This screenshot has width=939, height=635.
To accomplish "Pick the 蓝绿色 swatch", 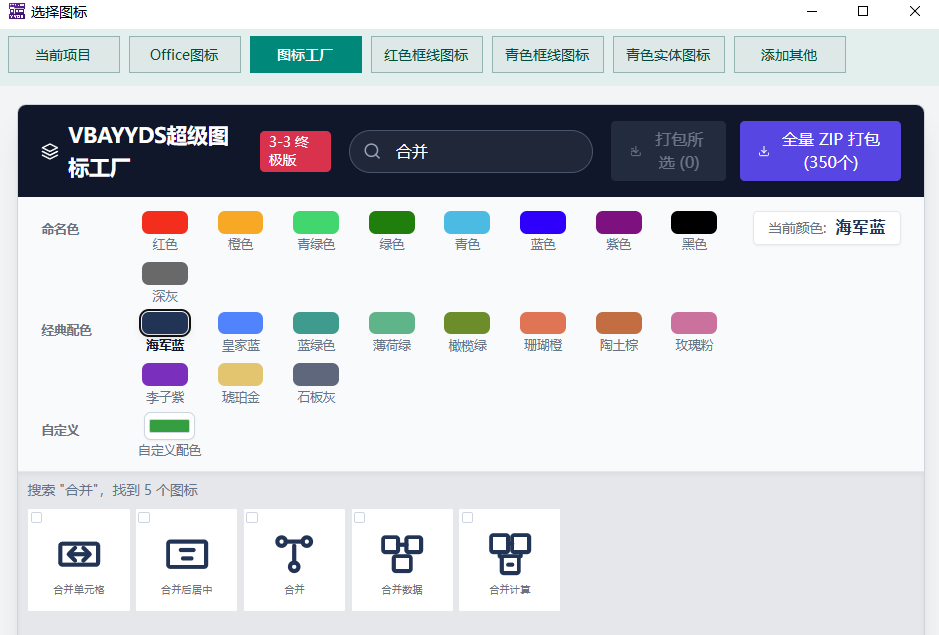I will [316, 323].
